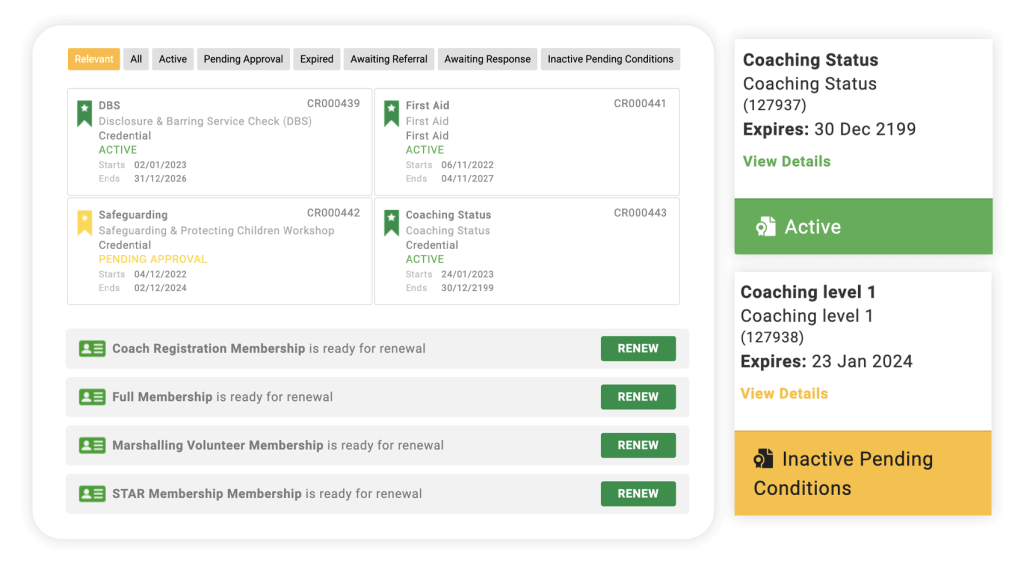Open the Safeguarding credential card CR000442
The image size is (1024, 575).
coord(219,252)
